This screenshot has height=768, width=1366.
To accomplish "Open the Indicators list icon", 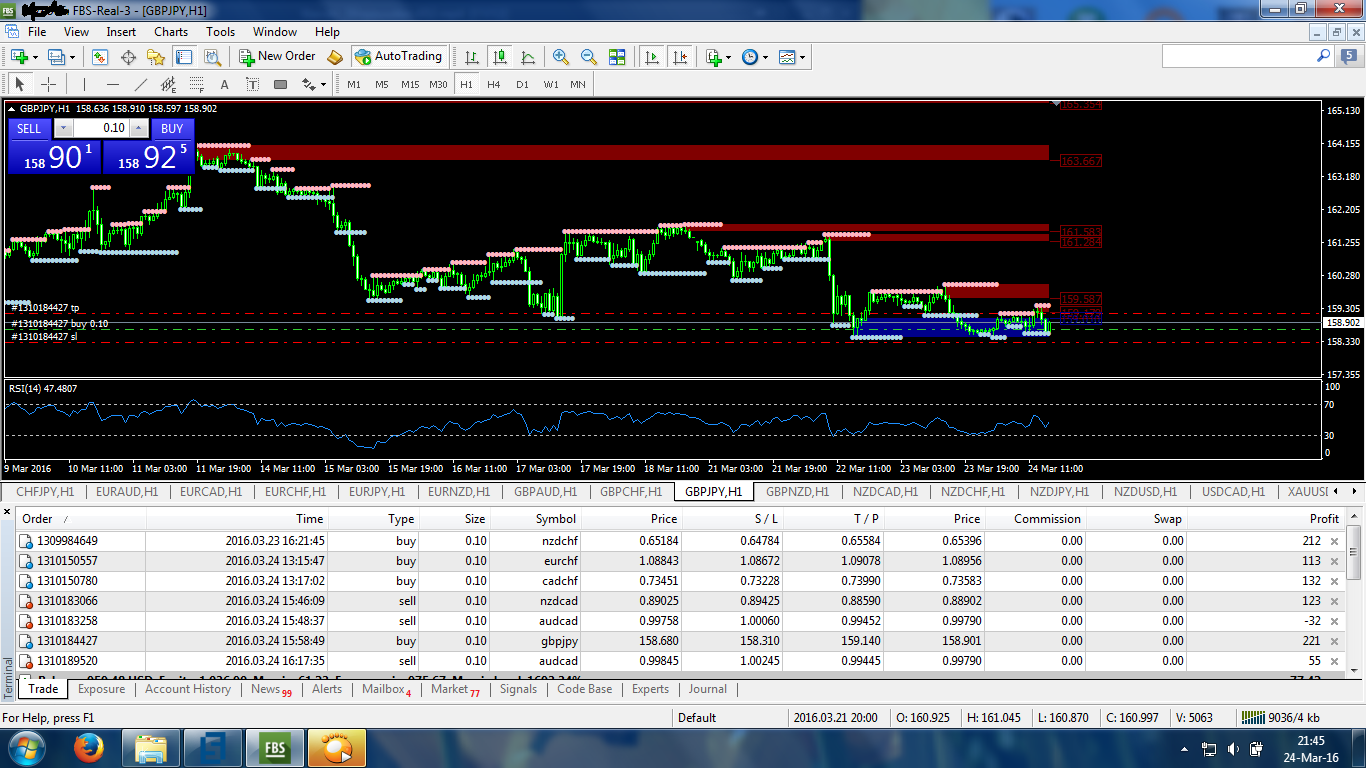I will [x=713, y=57].
